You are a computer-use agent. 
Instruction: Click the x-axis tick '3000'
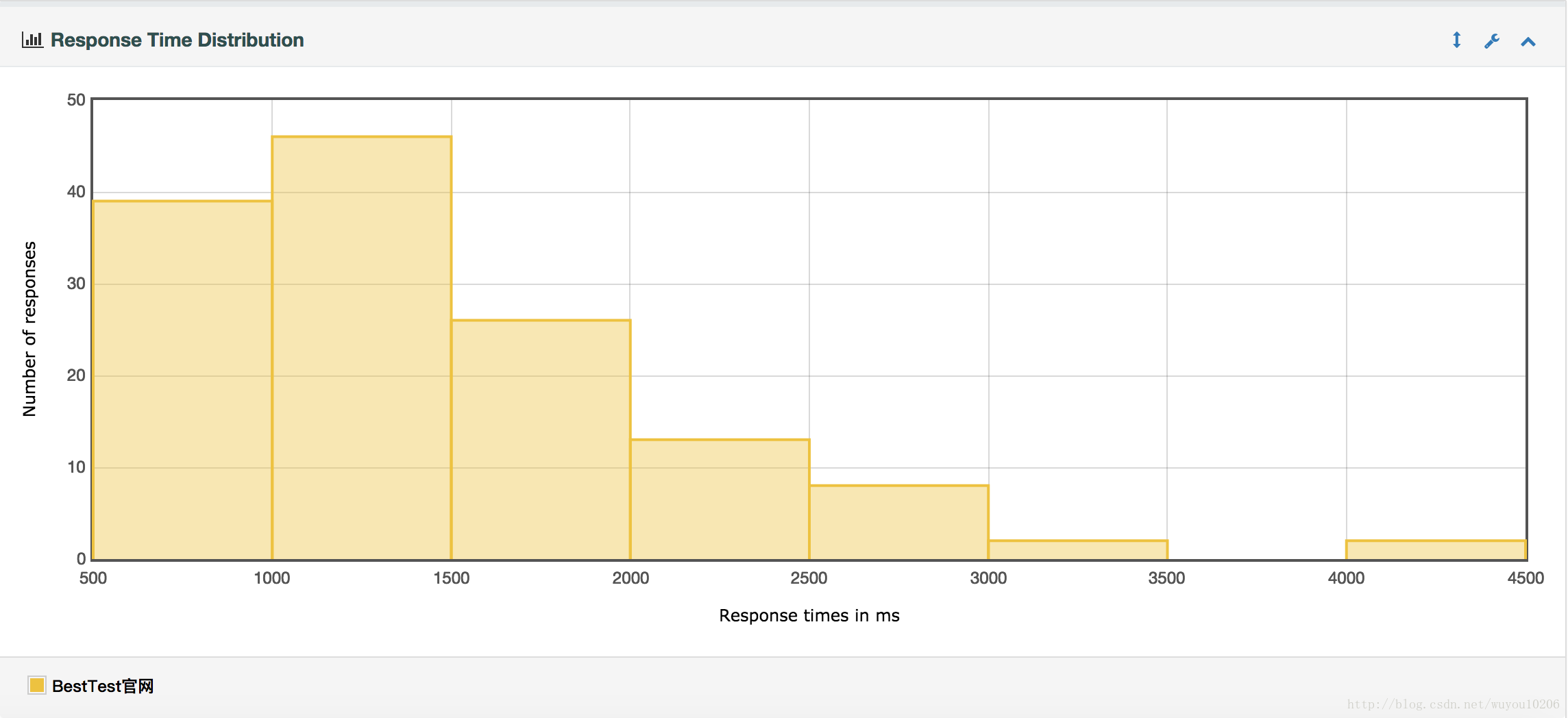[988, 578]
